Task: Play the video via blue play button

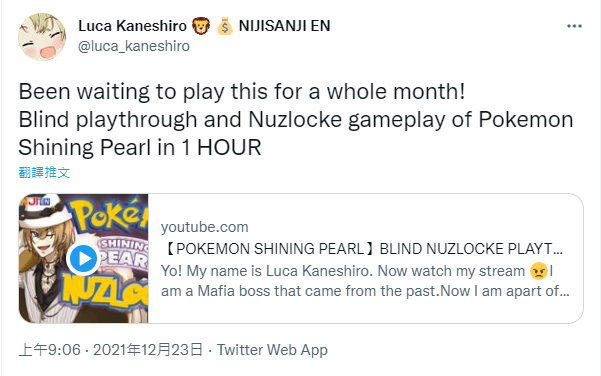Action: coord(84,259)
